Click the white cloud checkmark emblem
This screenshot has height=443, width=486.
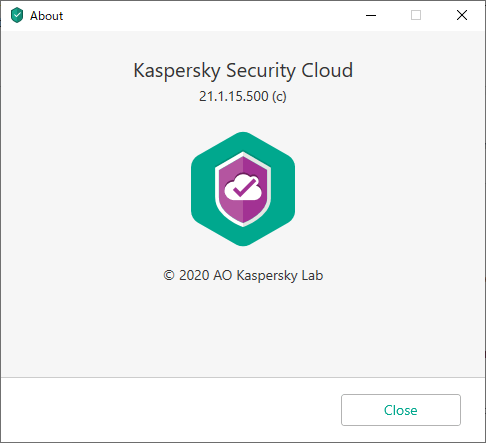point(243,187)
